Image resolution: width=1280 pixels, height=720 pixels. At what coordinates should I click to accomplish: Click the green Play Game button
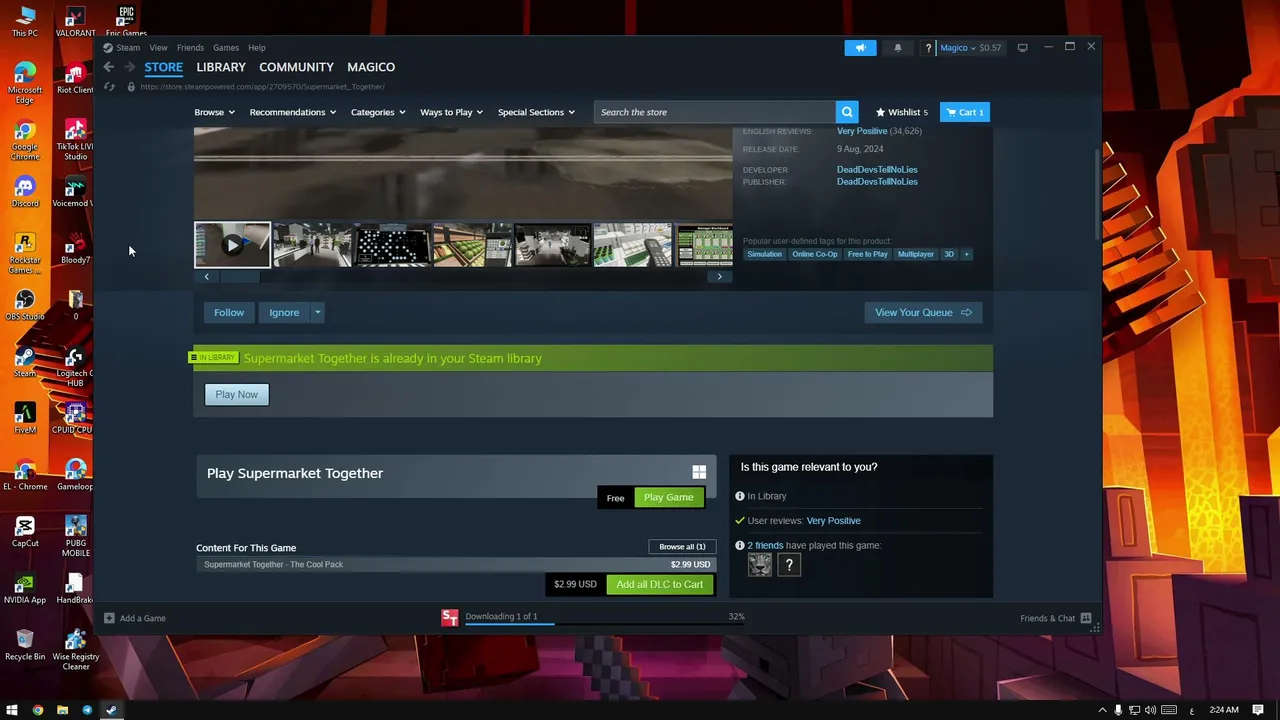coord(668,497)
